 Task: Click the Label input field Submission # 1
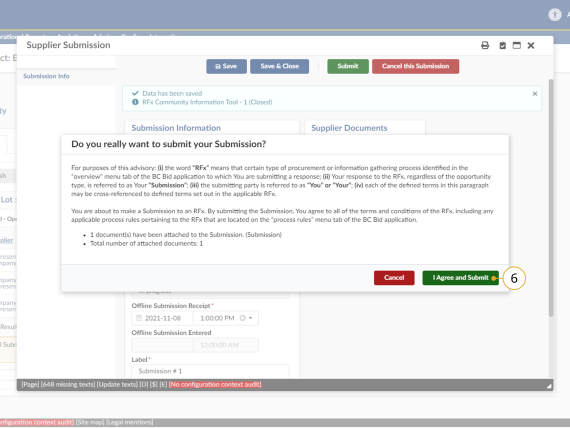[x=210, y=371]
